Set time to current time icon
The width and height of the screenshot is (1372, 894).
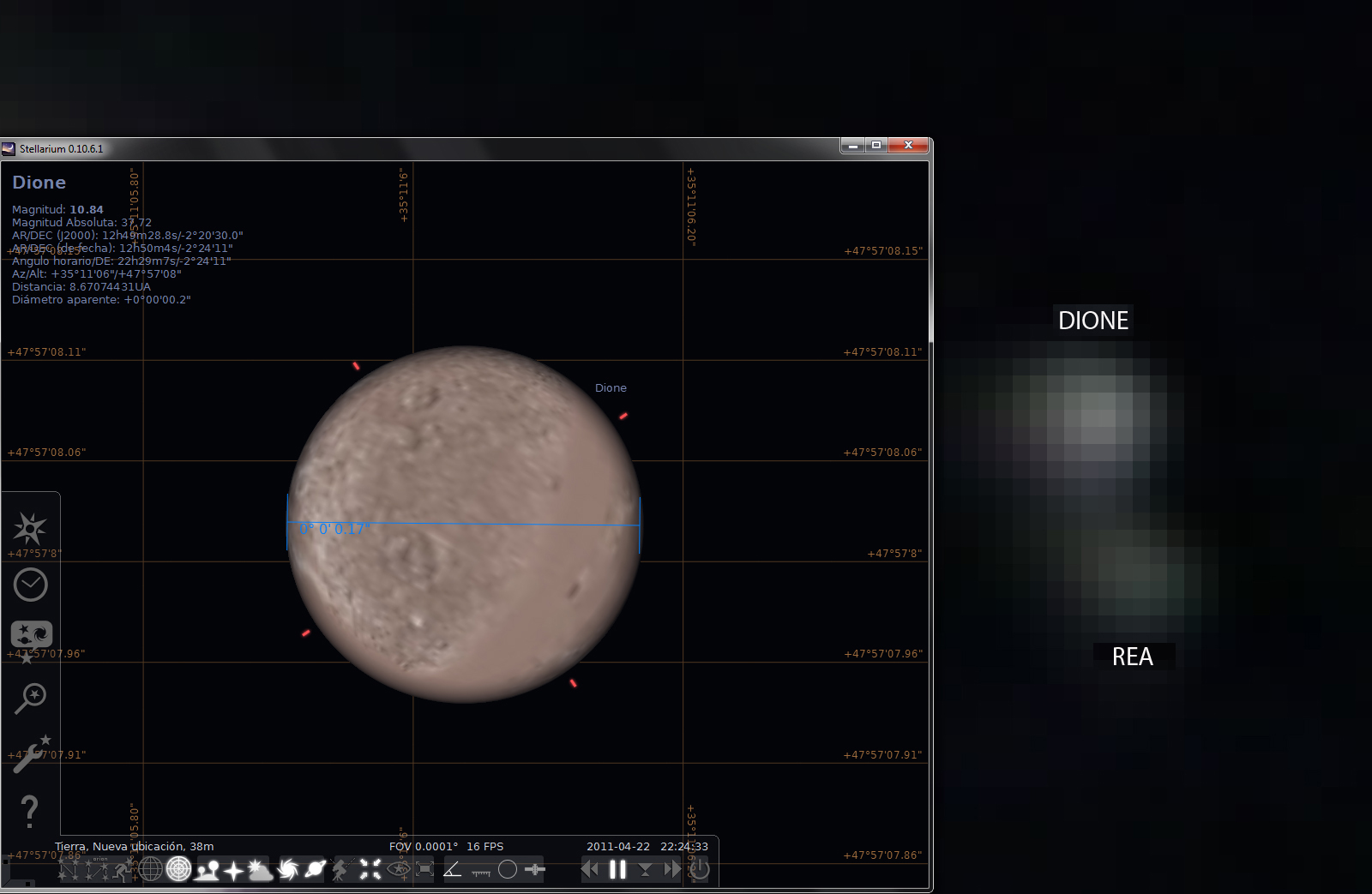(x=645, y=870)
